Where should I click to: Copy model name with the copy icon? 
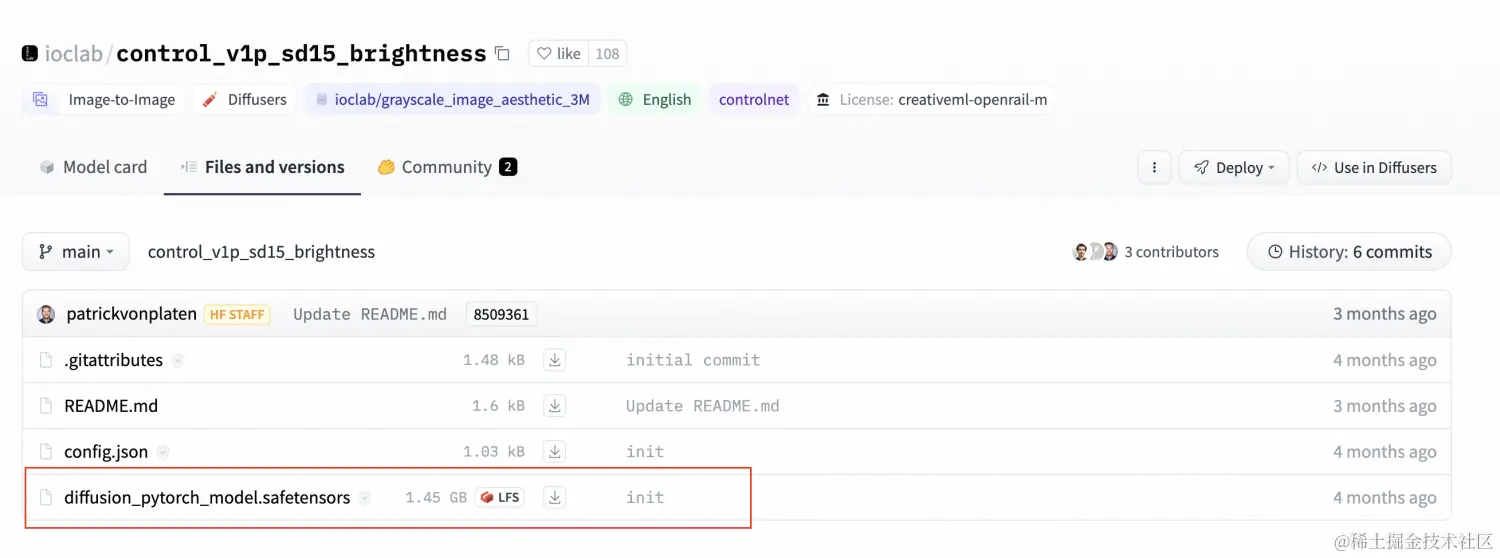pyautogui.click(x=503, y=54)
